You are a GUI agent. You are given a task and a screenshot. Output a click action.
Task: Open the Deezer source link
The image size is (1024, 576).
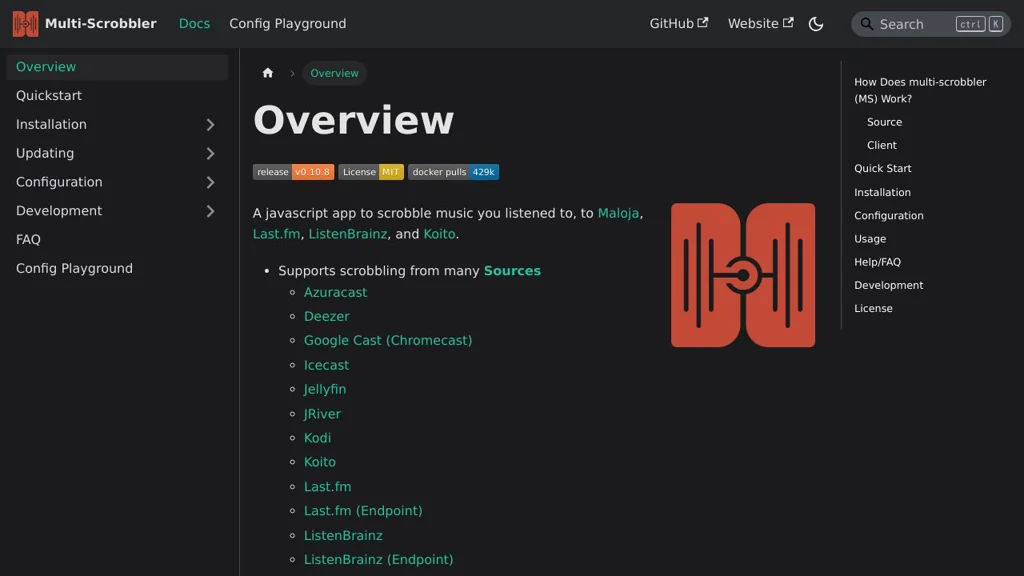pos(327,316)
